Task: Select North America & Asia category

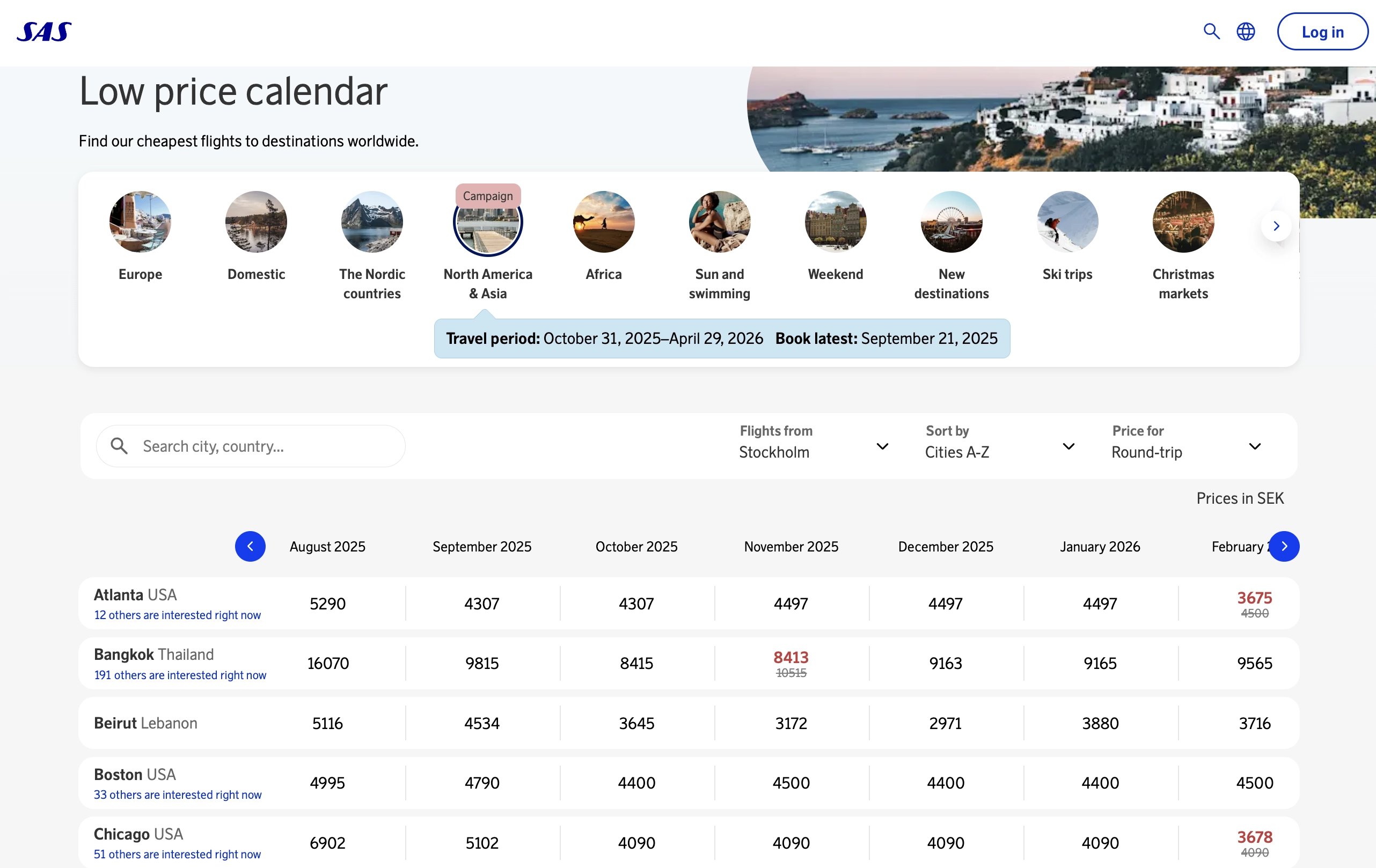Action: pos(488,223)
